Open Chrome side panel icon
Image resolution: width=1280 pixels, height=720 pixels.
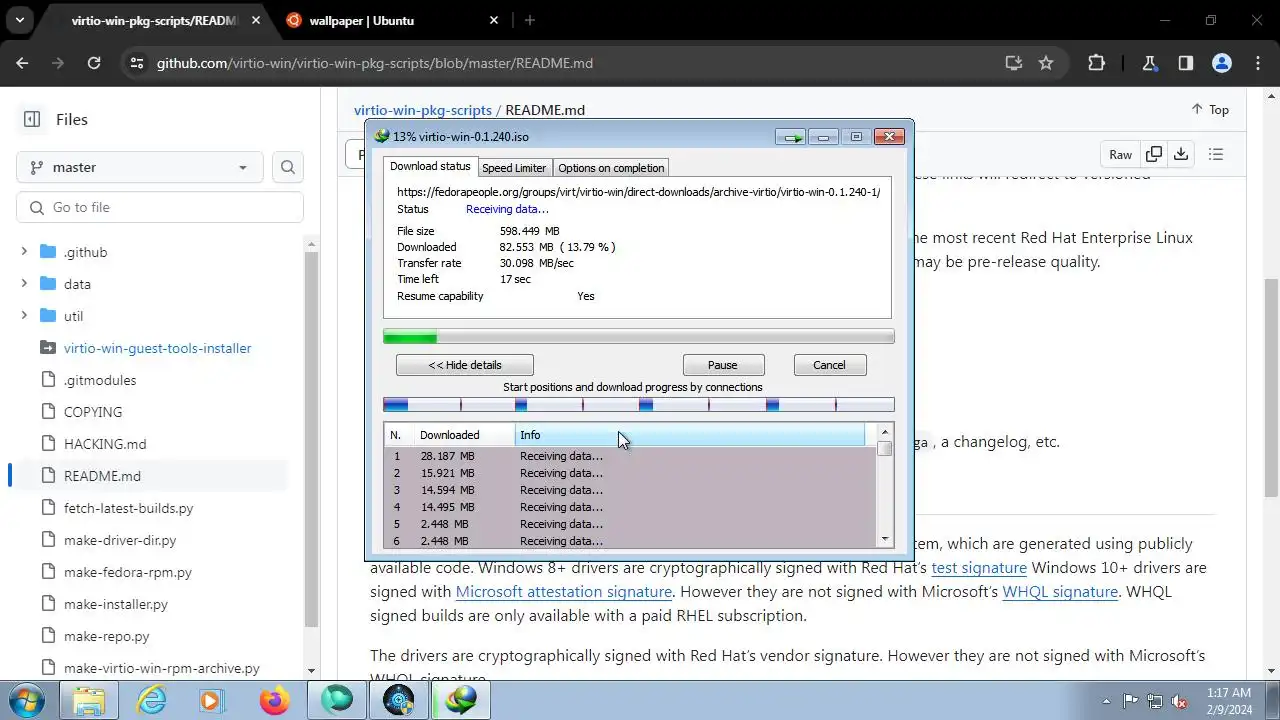(x=1186, y=63)
